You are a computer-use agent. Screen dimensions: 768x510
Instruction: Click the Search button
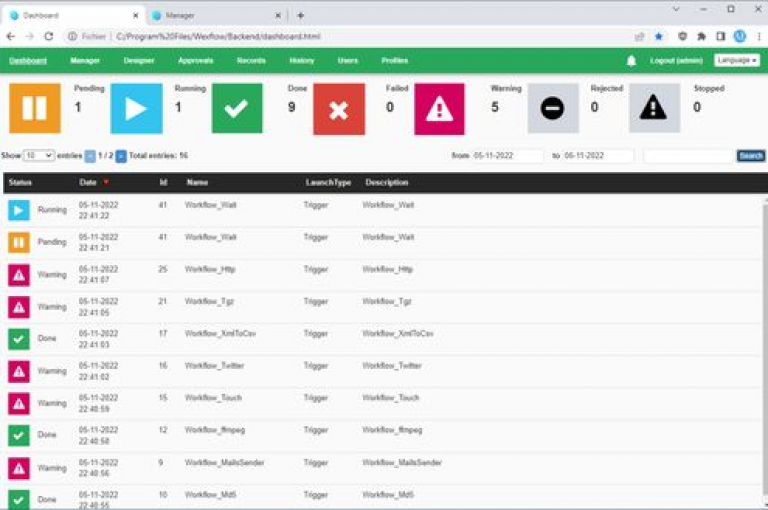point(750,156)
